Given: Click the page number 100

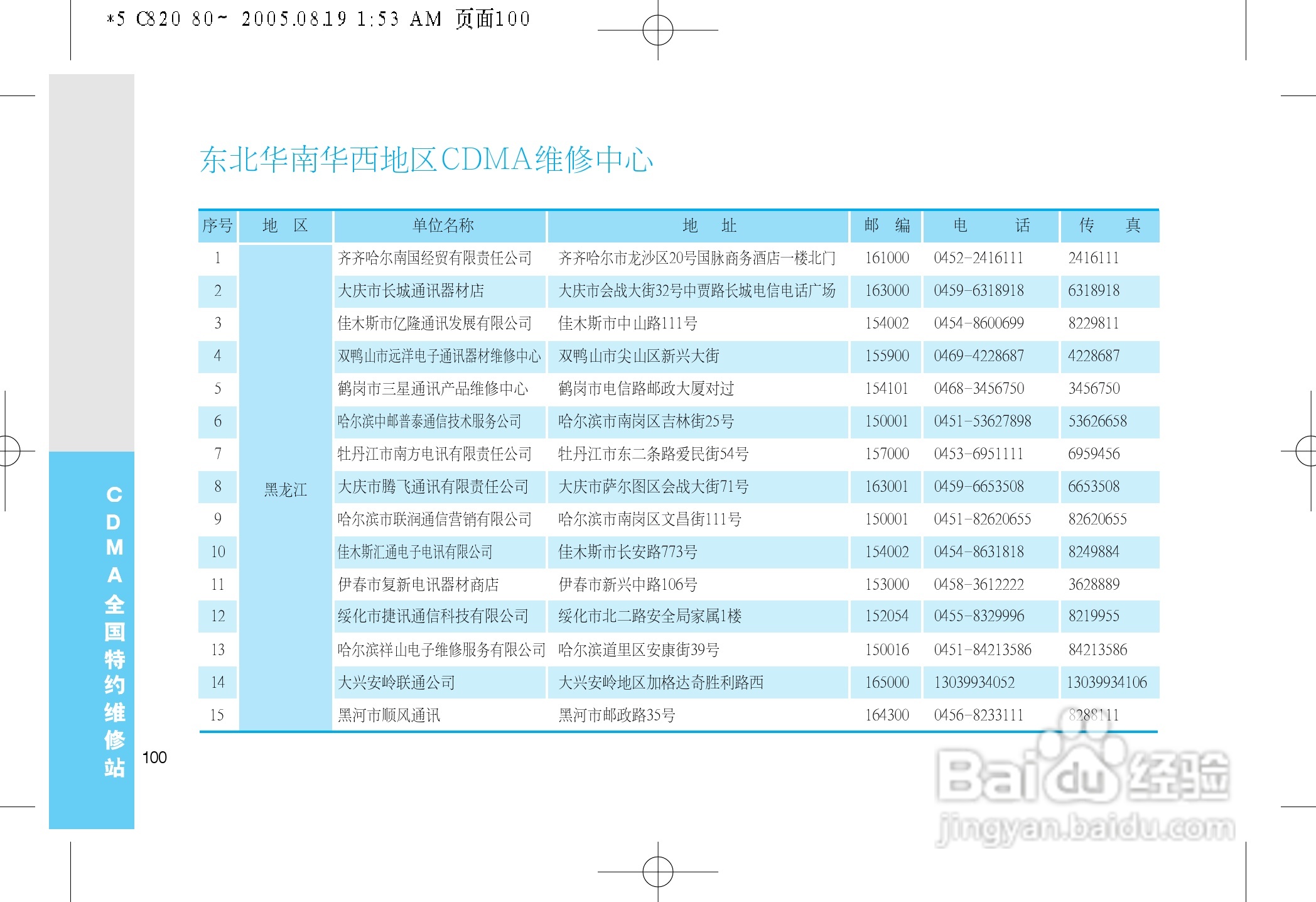Looking at the screenshot, I should (154, 758).
